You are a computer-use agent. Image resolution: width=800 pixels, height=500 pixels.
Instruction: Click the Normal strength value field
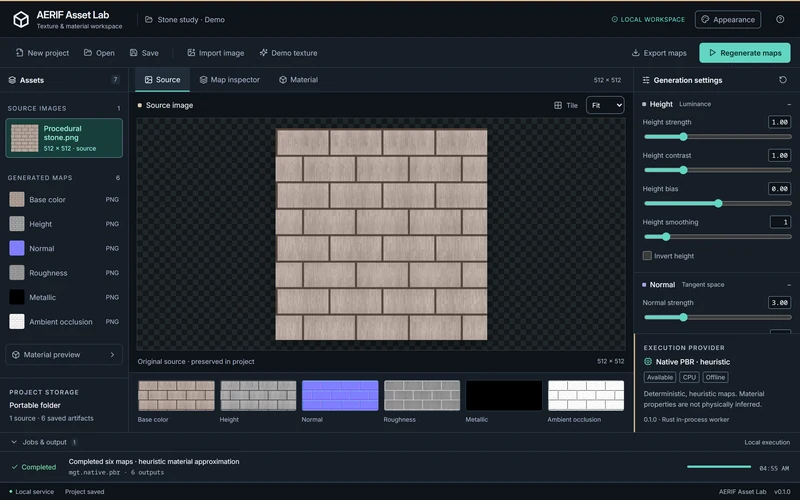click(x=779, y=303)
